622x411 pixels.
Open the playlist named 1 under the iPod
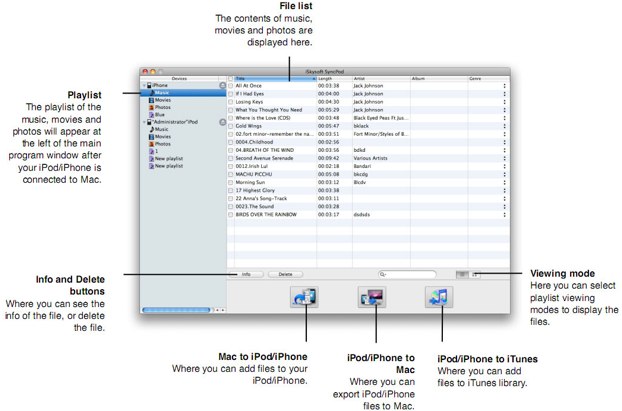tap(154, 151)
